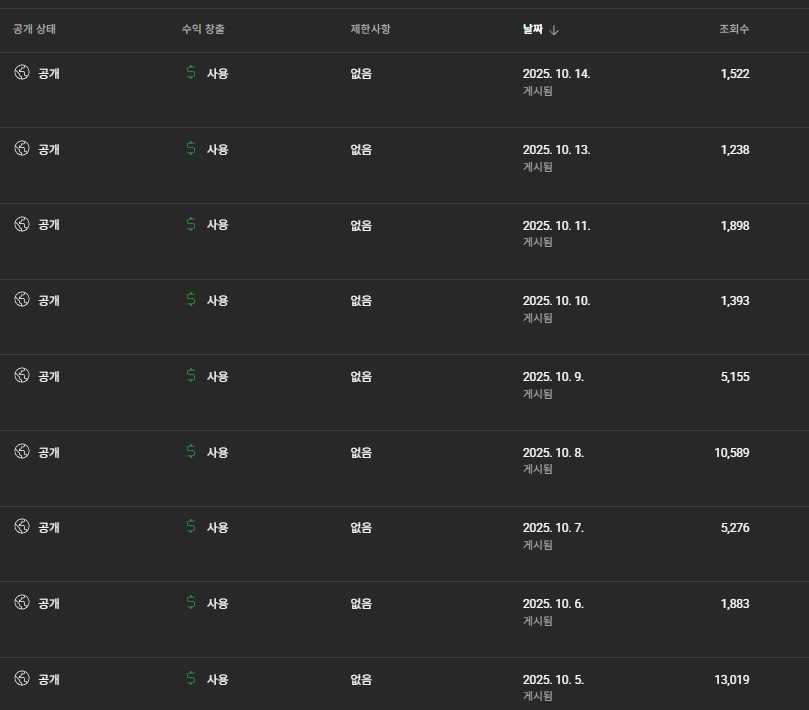
Task: Click the dollar icon in the 2025. 10. 6. row
Action: pos(191,603)
